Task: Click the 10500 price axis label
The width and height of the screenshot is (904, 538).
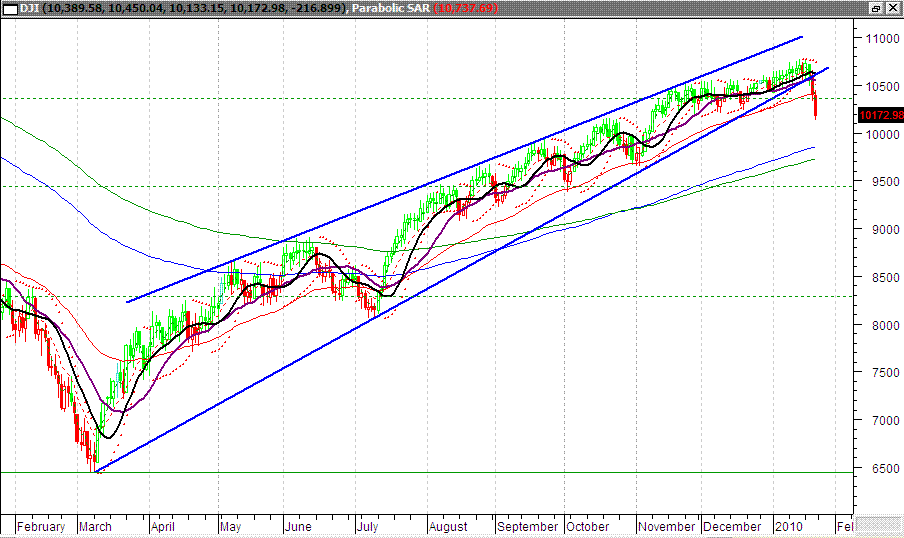Action: coord(882,86)
